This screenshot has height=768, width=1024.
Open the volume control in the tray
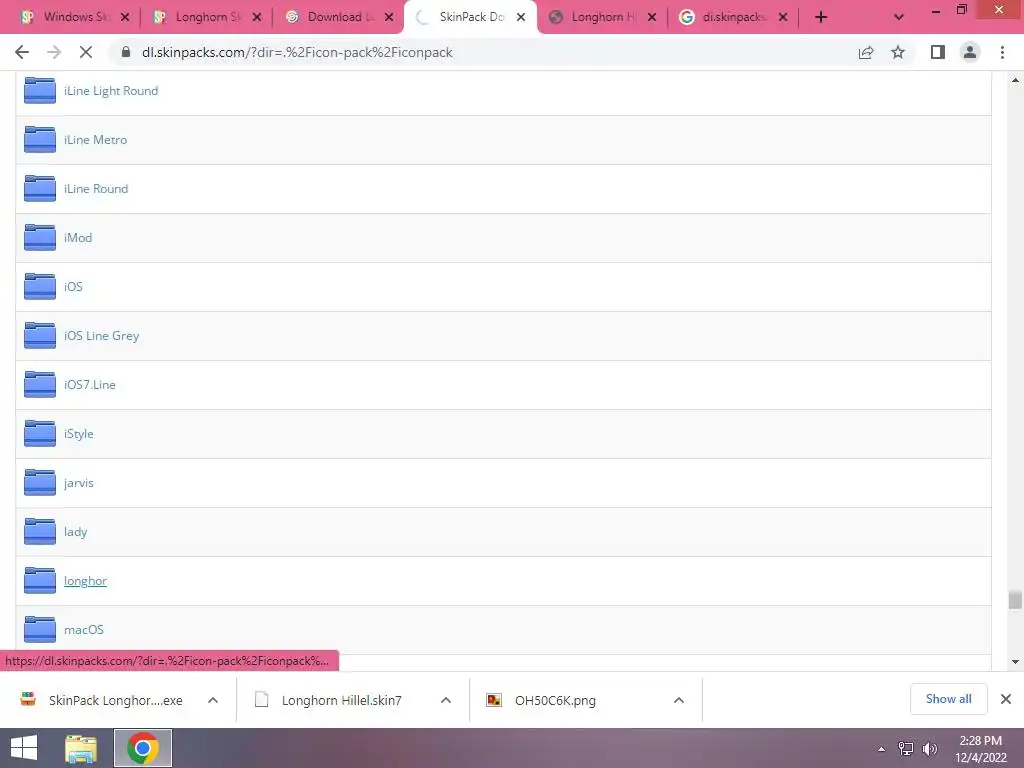coord(929,749)
